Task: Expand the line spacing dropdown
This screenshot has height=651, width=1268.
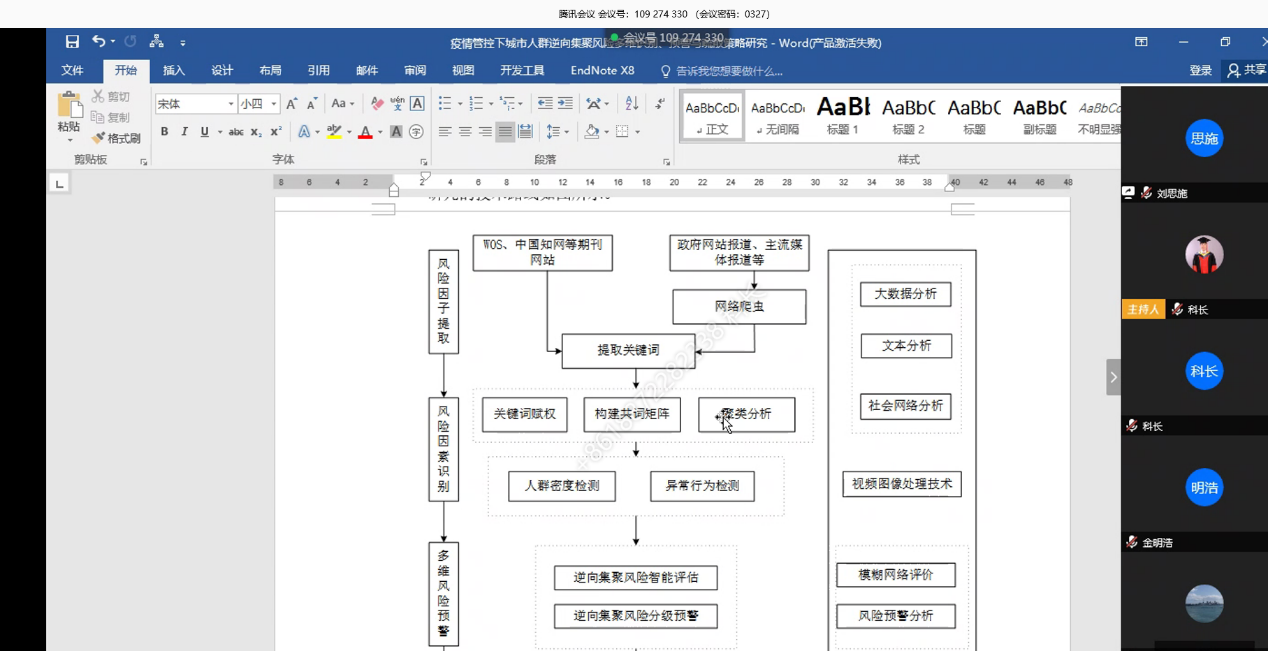Action: (567, 132)
